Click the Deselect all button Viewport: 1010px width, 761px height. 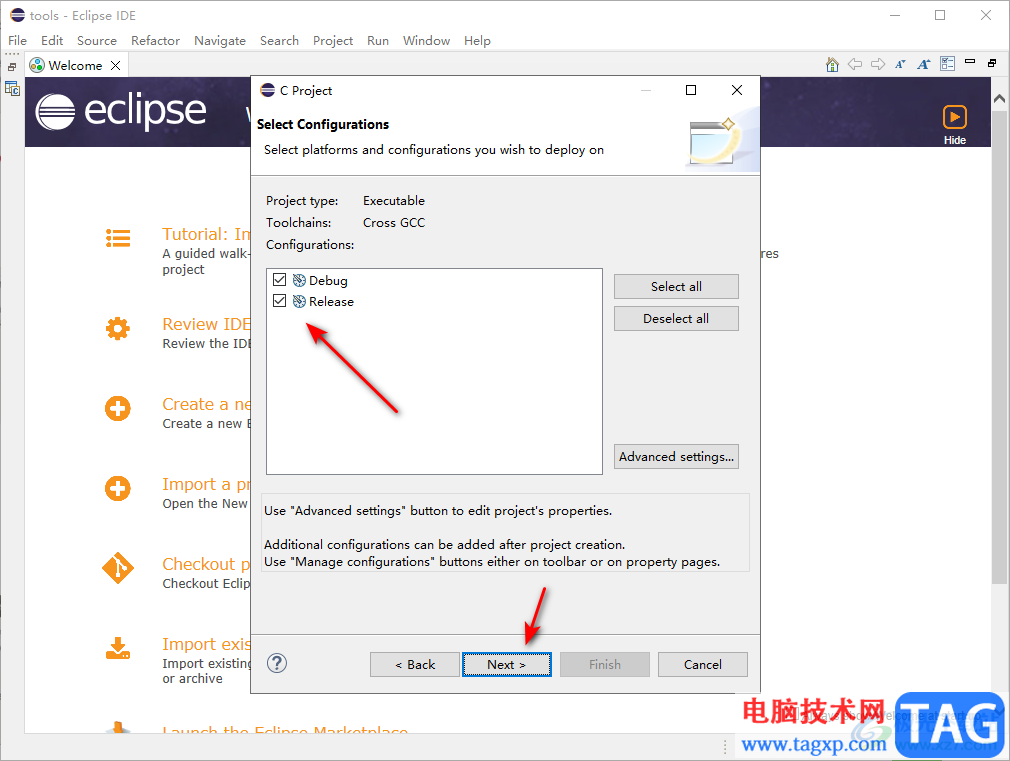tap(676, 318)
